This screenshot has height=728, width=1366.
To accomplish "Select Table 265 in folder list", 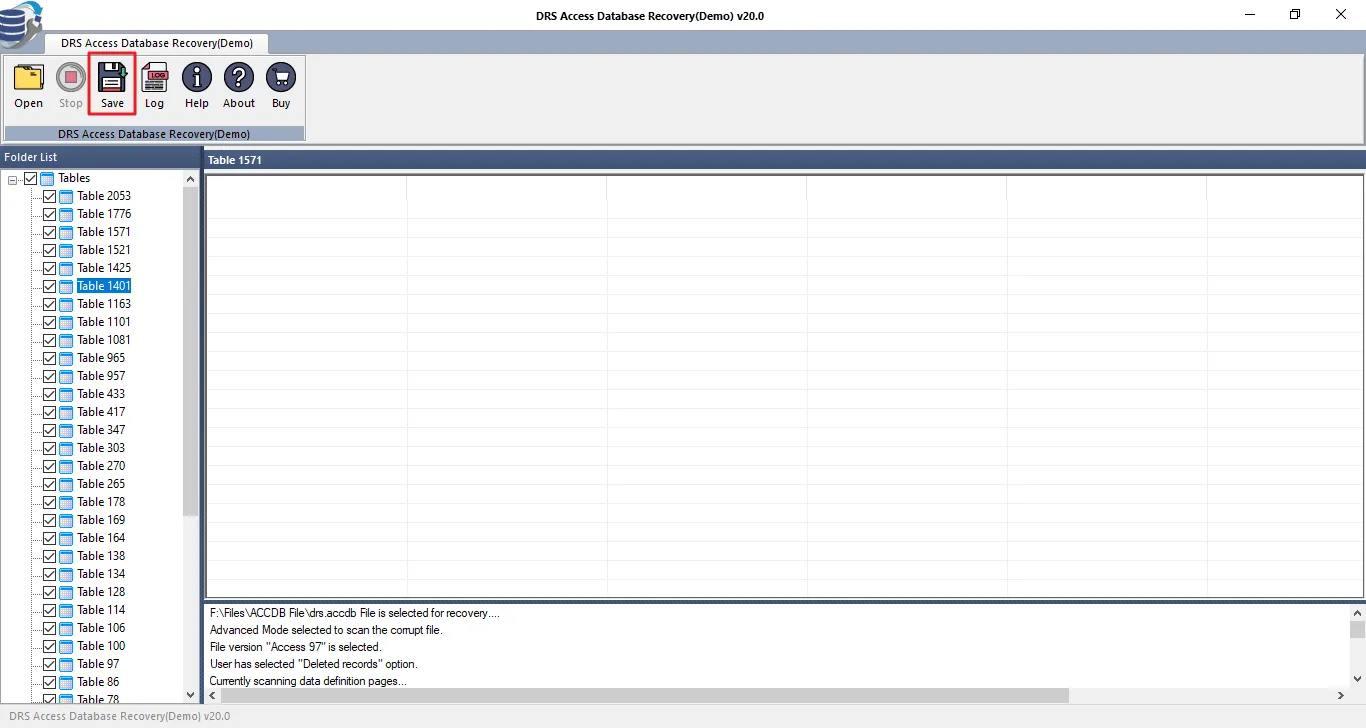I will point(101,484).
